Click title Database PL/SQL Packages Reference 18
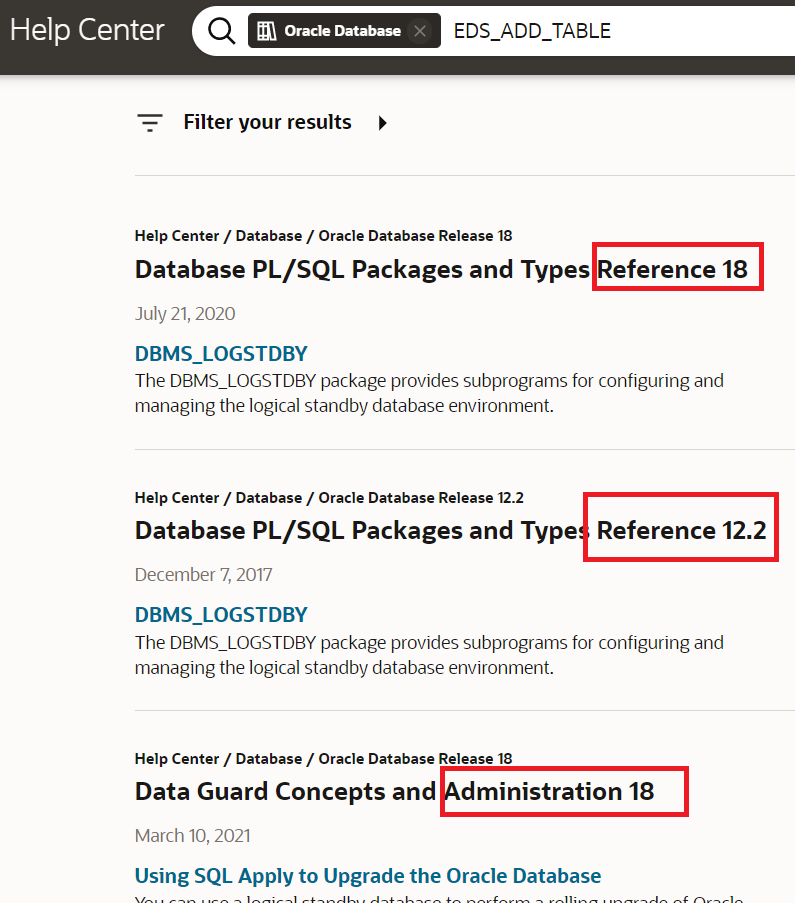 click(441, 270)
